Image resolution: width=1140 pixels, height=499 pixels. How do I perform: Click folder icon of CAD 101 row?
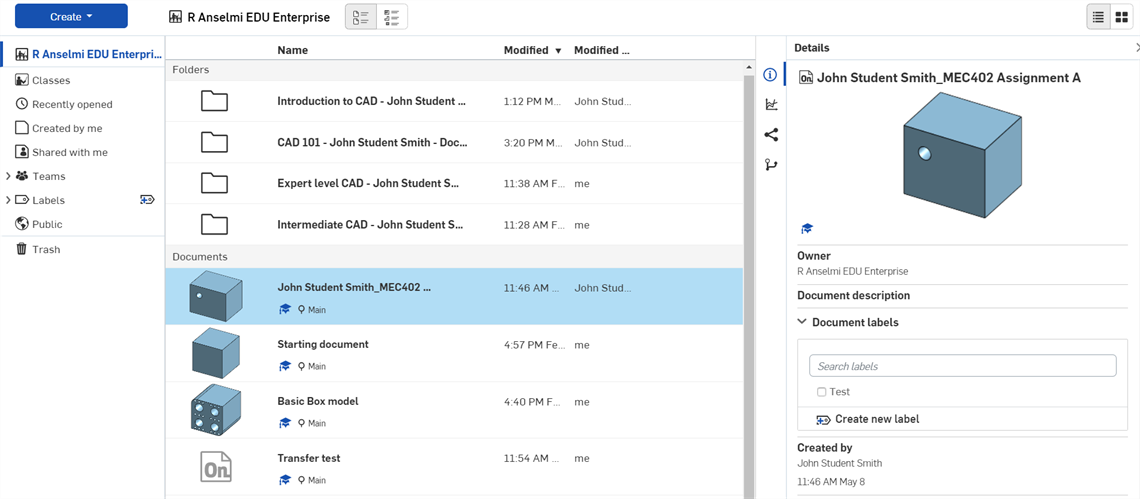pyautogui.click(x=214, y=143)
